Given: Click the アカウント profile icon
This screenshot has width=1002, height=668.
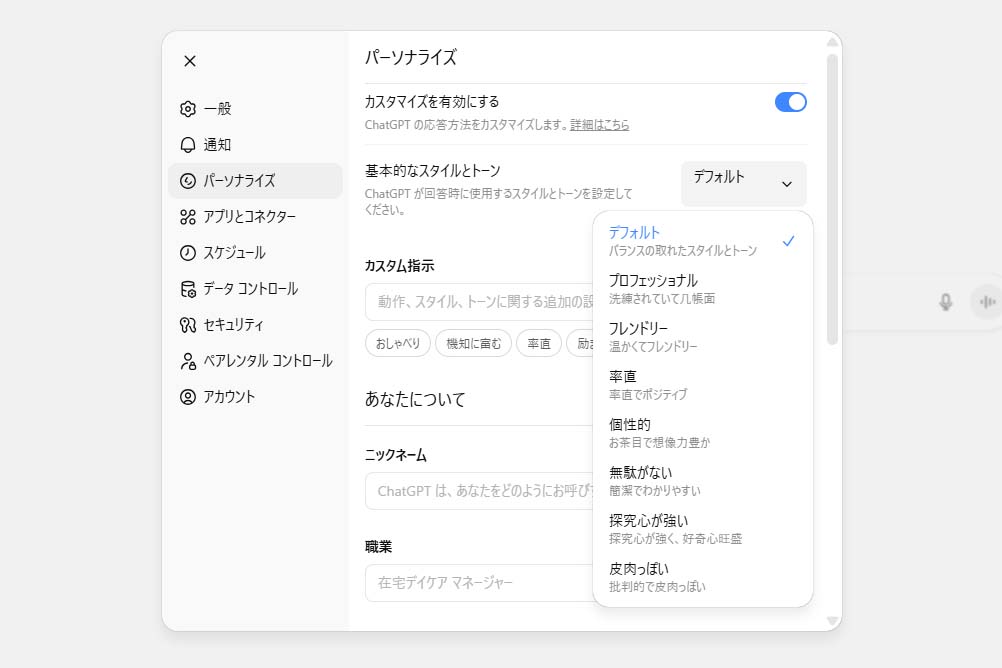Looking at the screenshot, I should coord(188,397).
